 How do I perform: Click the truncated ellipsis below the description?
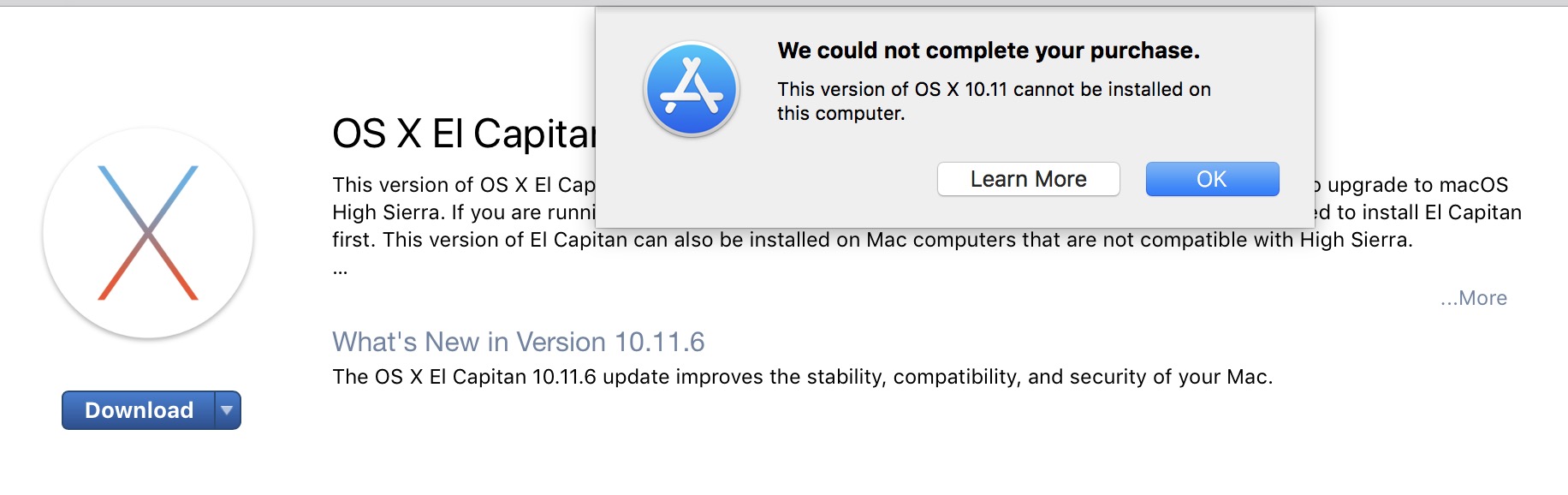pyautogui.click(x=340, y=271)
